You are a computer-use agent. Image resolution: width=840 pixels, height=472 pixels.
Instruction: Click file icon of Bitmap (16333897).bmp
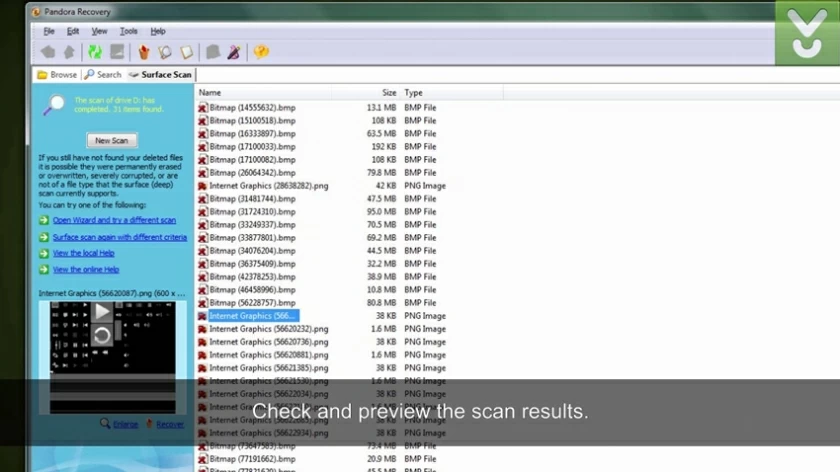point(202,134)
